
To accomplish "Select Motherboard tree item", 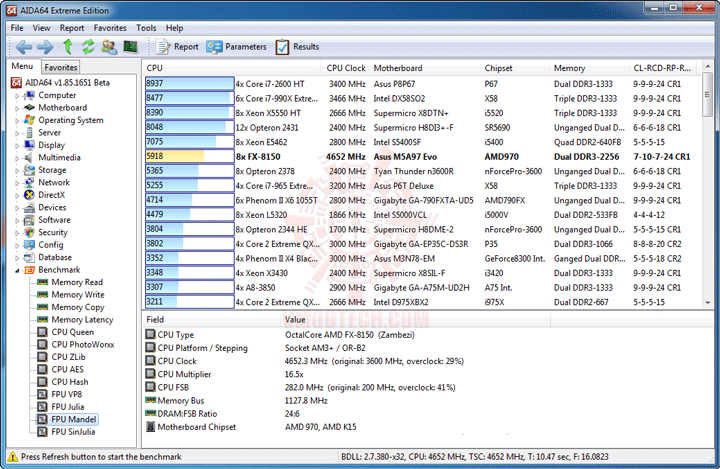I will (62, 107).
